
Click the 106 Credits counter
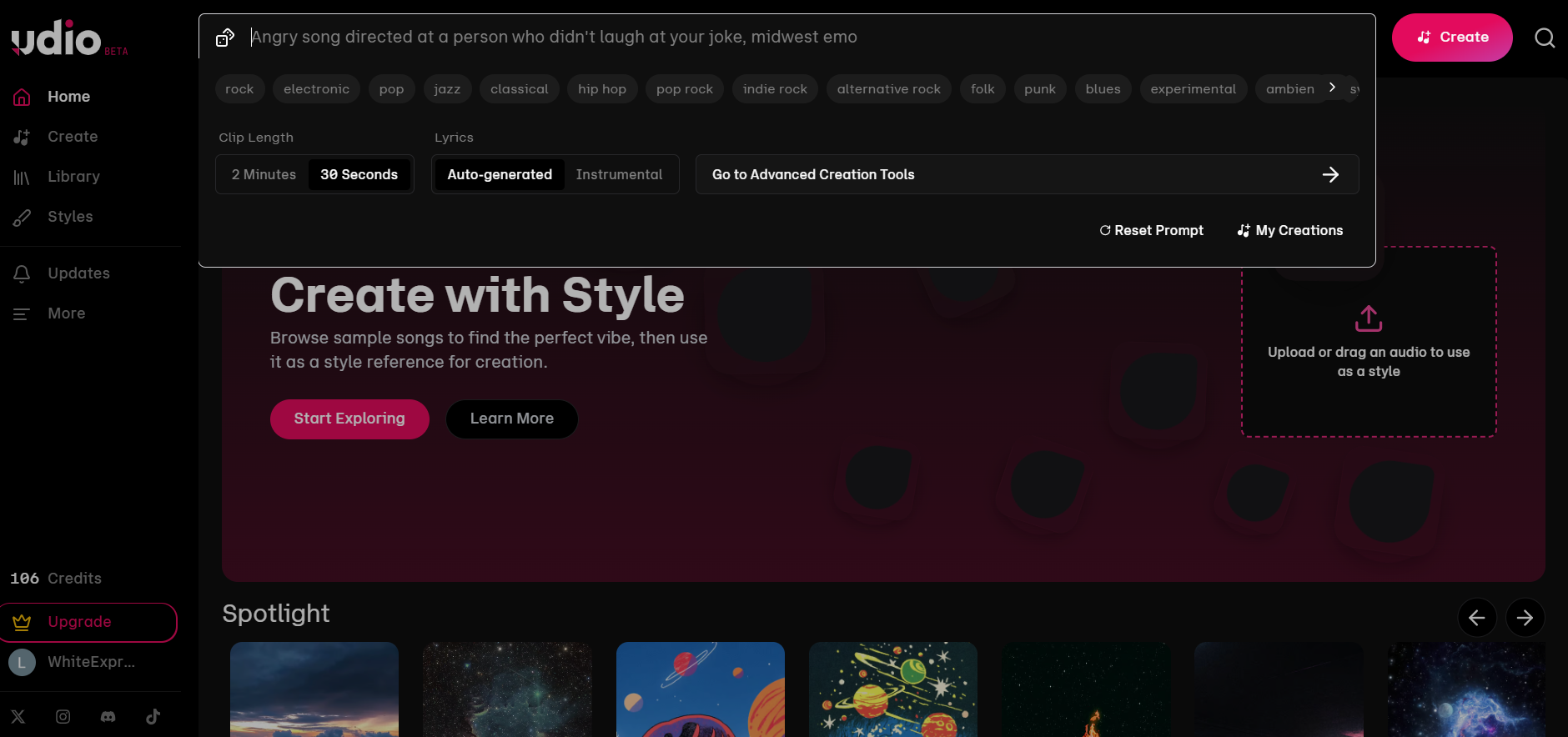[x=56, y=579]
